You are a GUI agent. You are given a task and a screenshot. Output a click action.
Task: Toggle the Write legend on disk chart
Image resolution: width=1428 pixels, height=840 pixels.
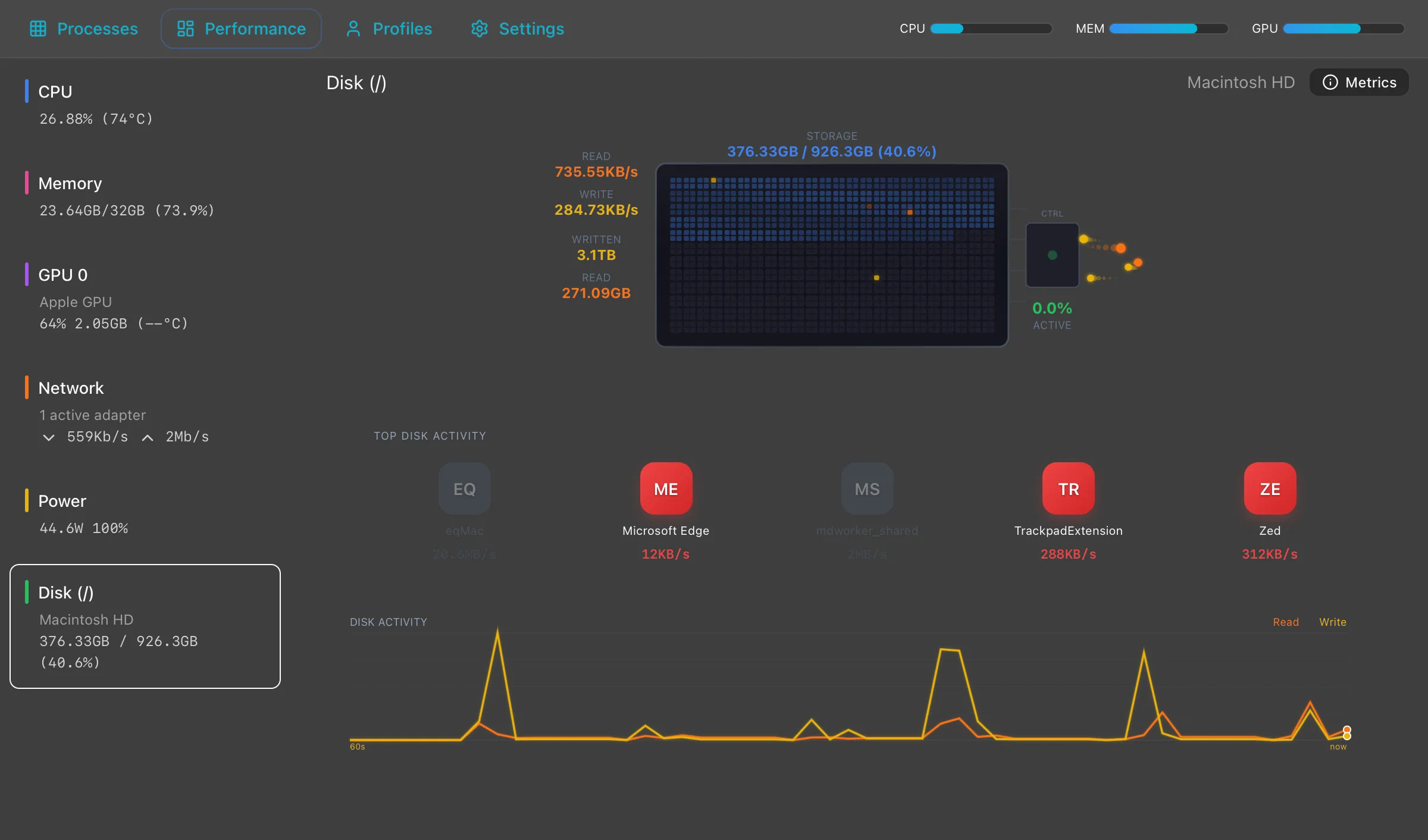[x=1332, y=622]
